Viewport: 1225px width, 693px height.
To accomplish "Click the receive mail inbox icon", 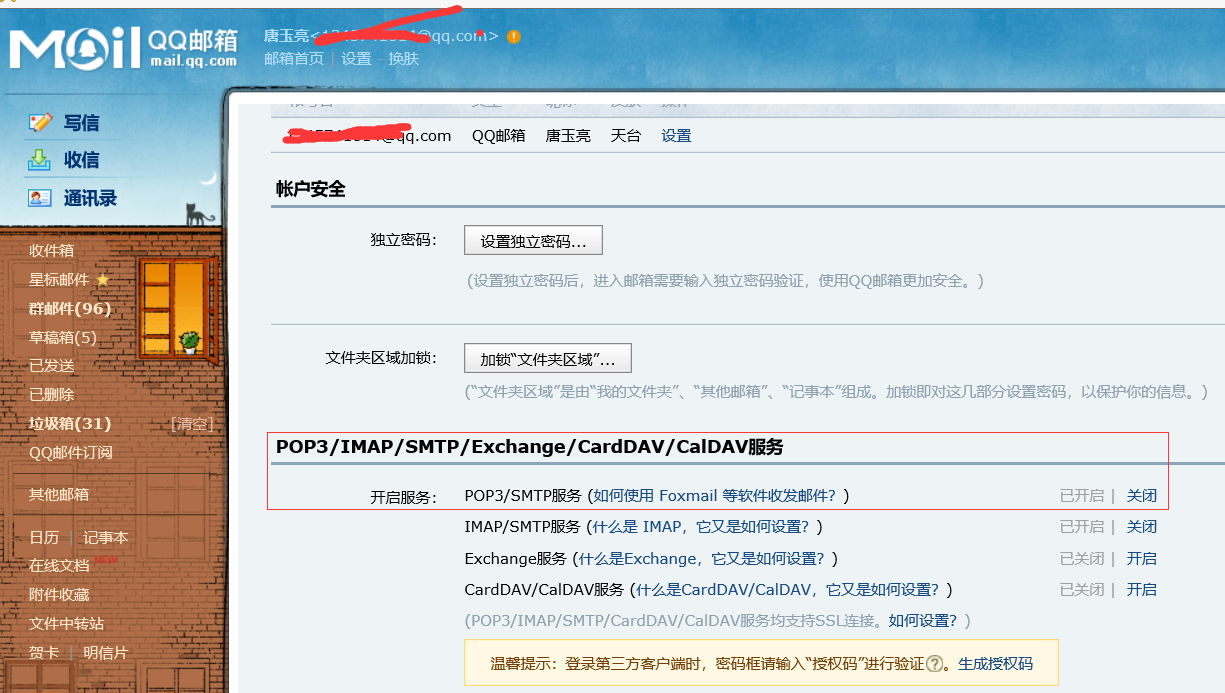I will coord(40,160).
